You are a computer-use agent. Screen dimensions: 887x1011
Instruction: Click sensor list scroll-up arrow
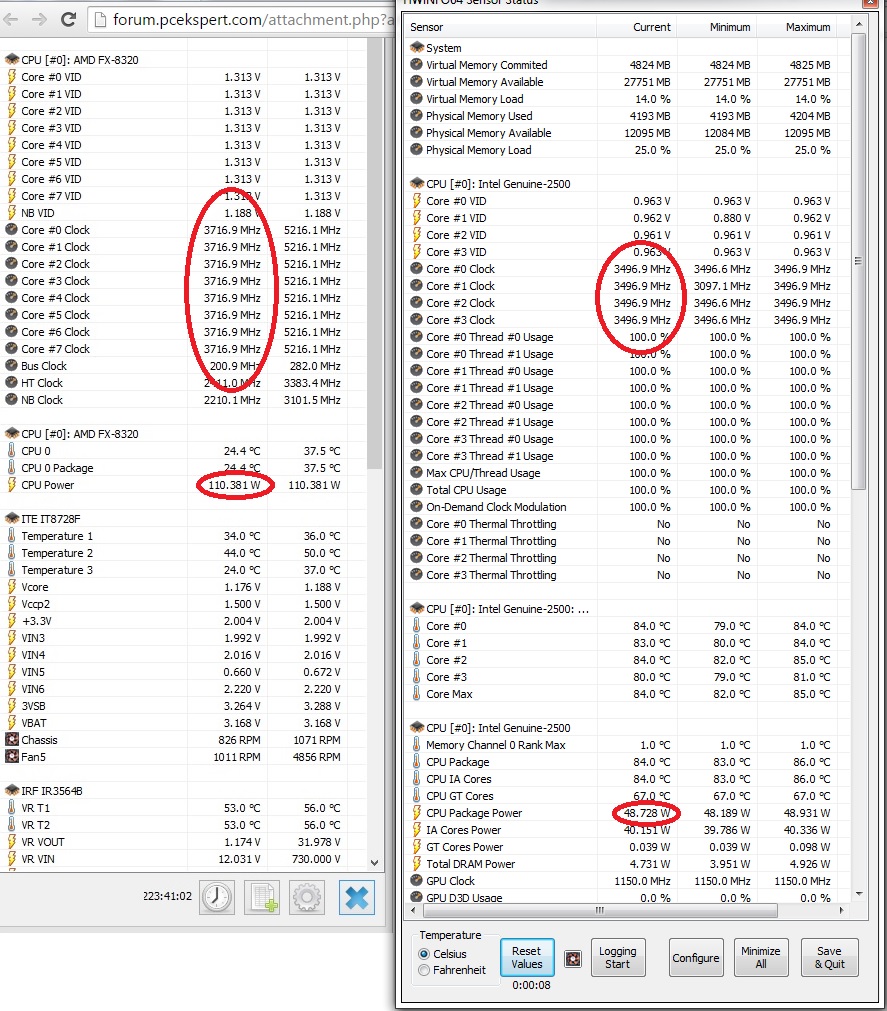[x=859, y=25]
